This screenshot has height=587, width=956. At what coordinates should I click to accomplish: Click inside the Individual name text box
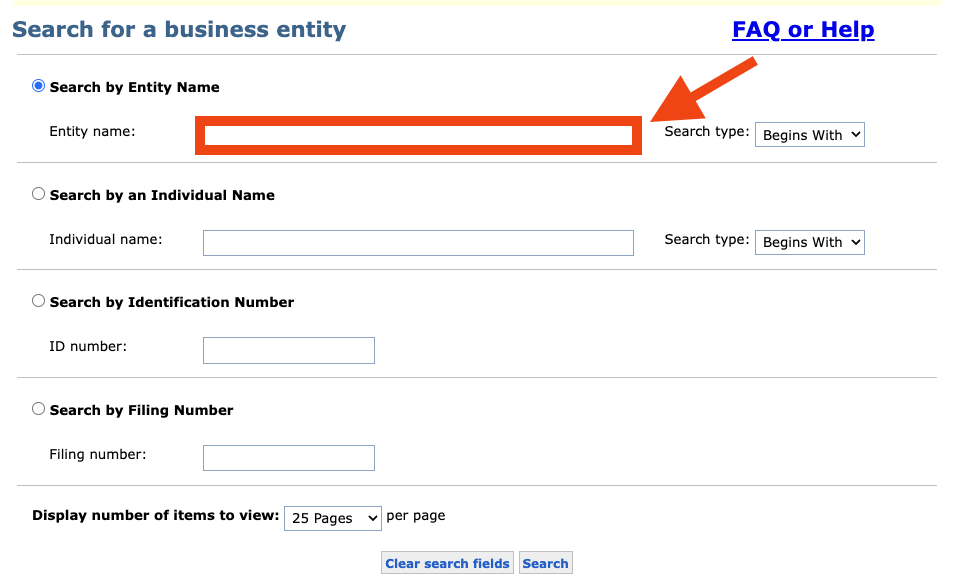coord(418,243)
